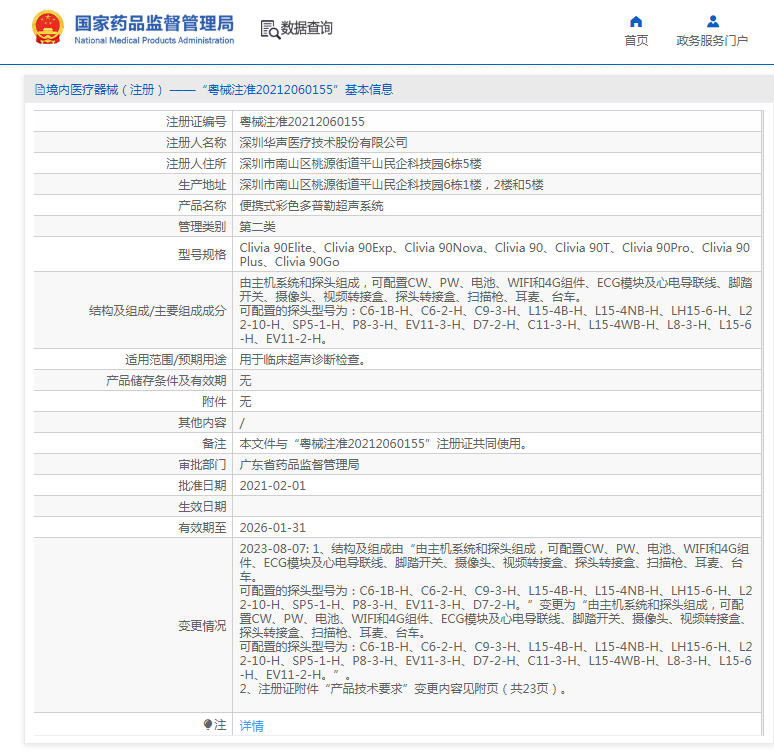Viewport: 774px width, 753px height.
Task: Click the 产品储存条件及有效期 value 无
Action: (245, 381)
